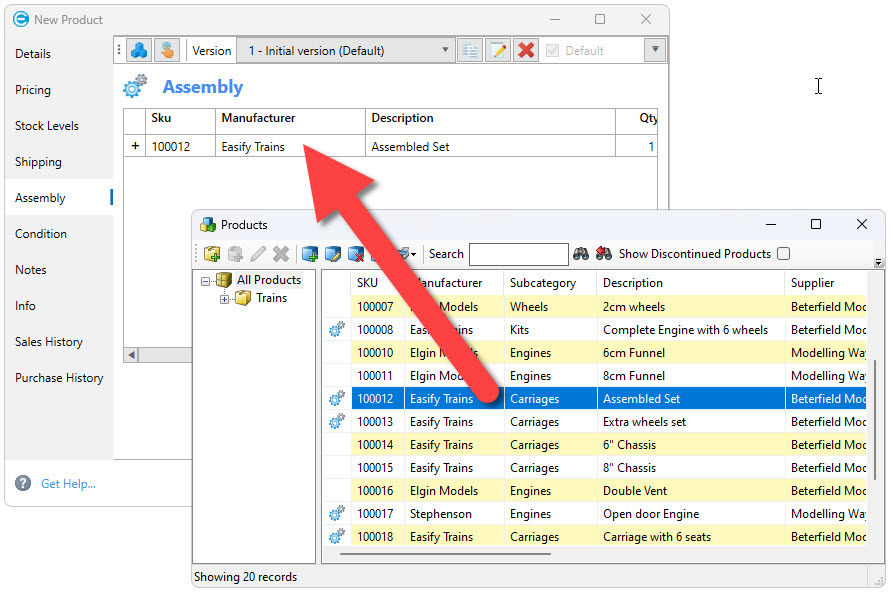
Task: Expand the 100012 assembly row
Action: click(x=135, y=147)
